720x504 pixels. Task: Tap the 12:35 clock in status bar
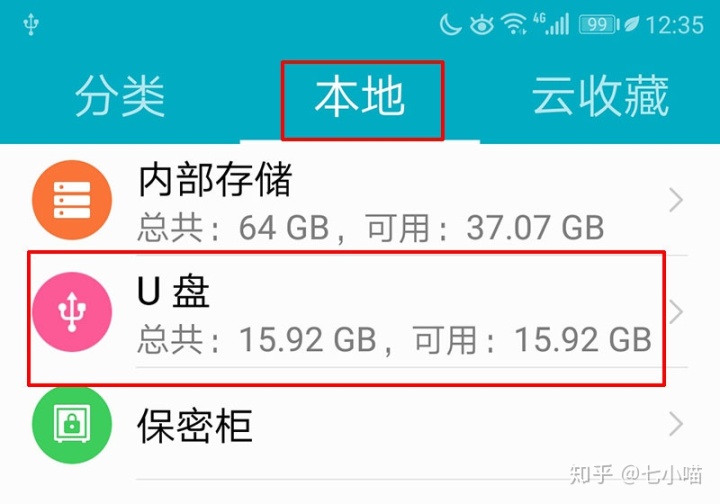(x=675, y=25)
